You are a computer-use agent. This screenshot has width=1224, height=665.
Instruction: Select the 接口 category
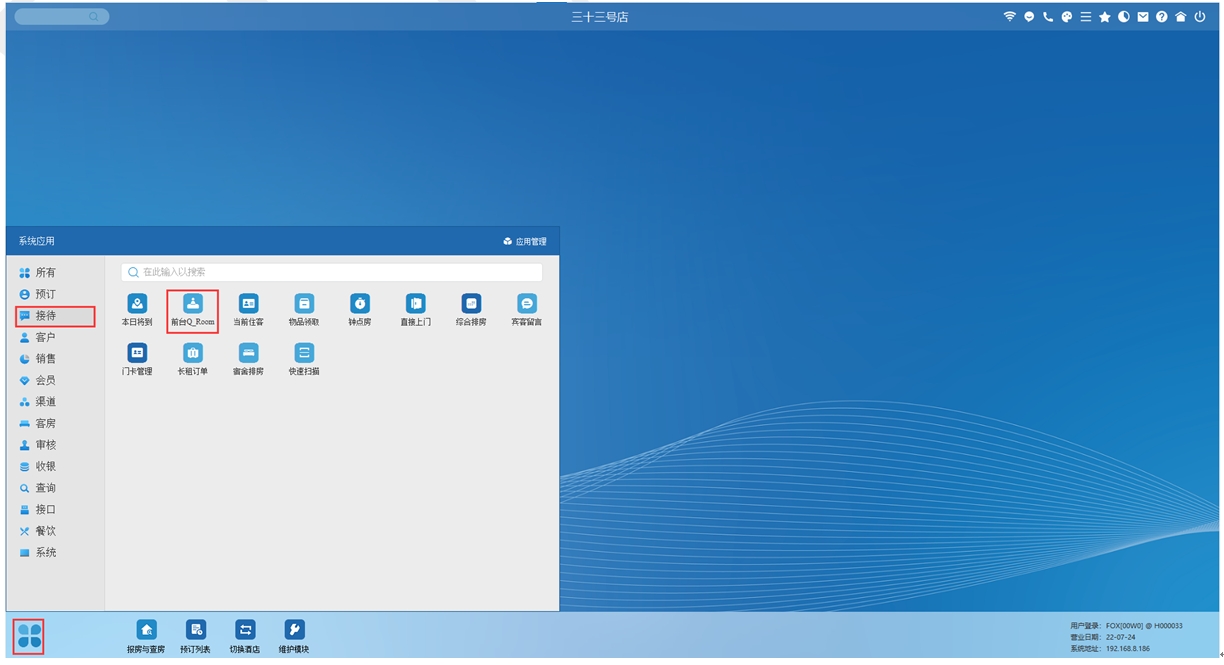click(x=55, y=509)
